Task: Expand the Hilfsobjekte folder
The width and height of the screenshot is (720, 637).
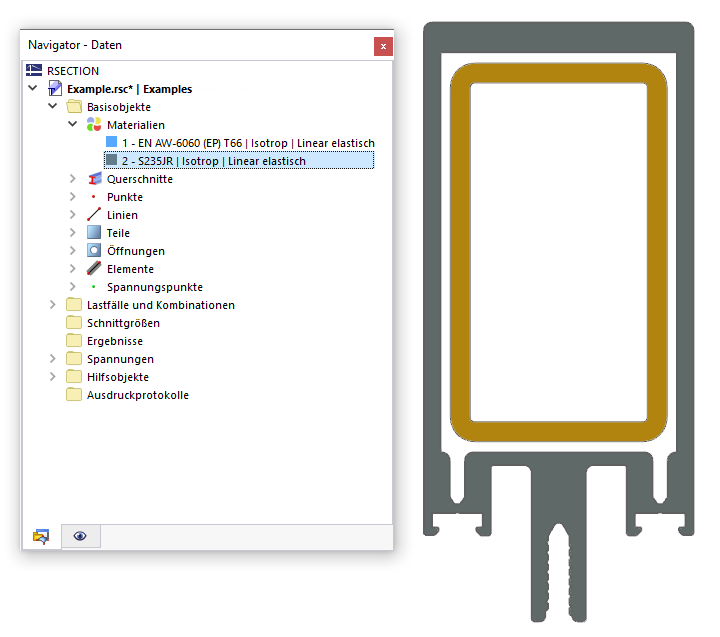Action: [x=53, y=377]
